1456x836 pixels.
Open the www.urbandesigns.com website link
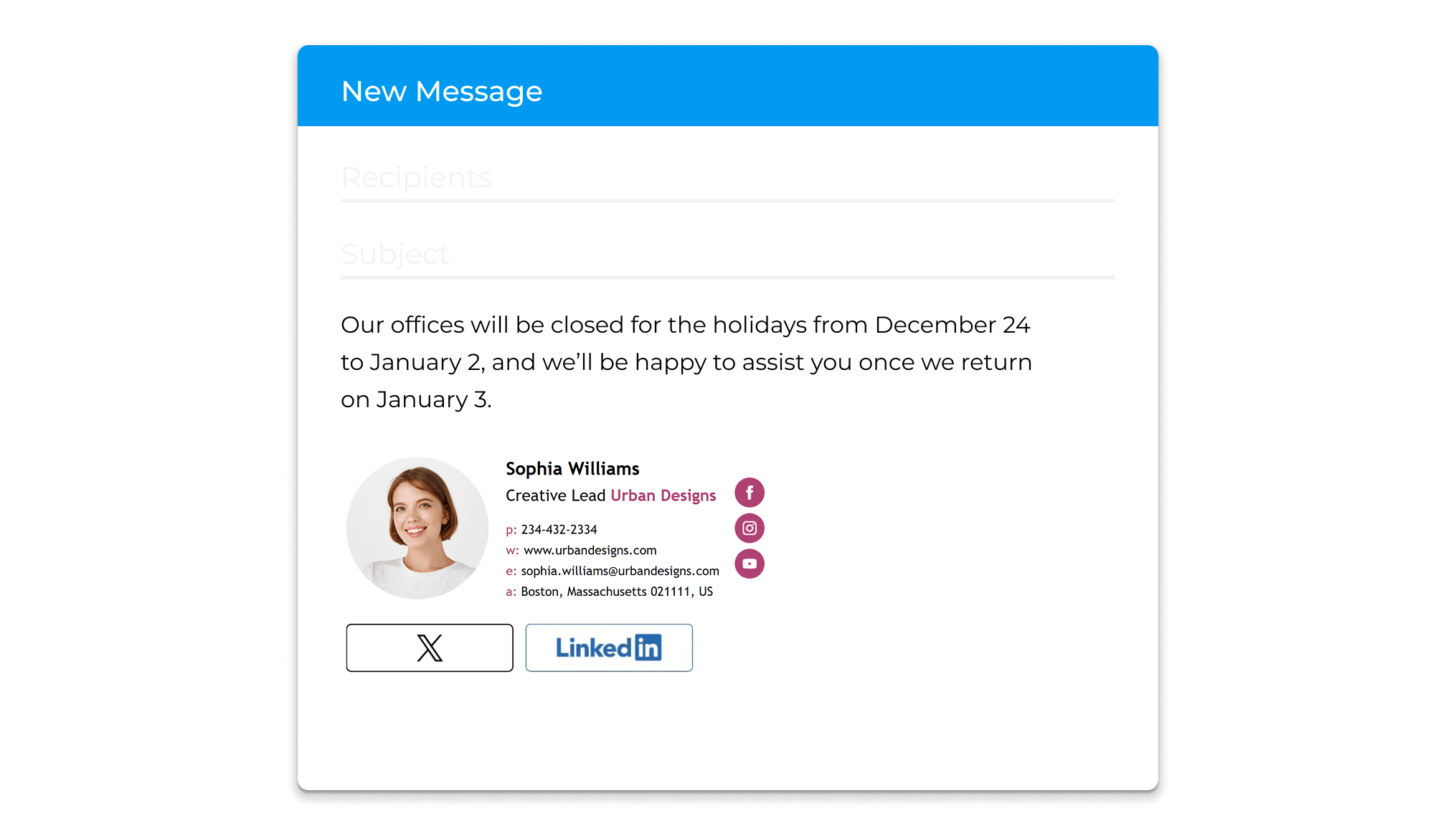[x=590, y=550]
